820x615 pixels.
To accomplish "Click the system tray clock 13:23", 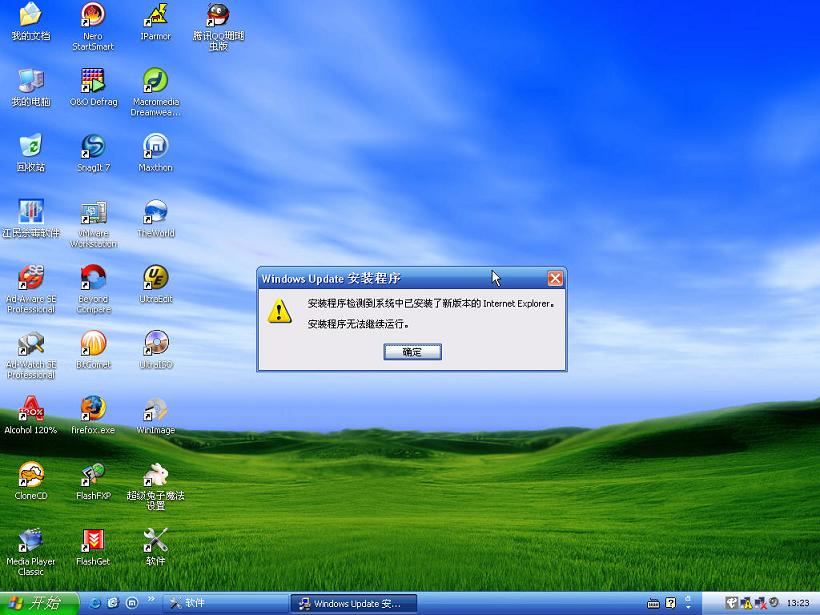I will pyautogui.click(x=798, y=603).
